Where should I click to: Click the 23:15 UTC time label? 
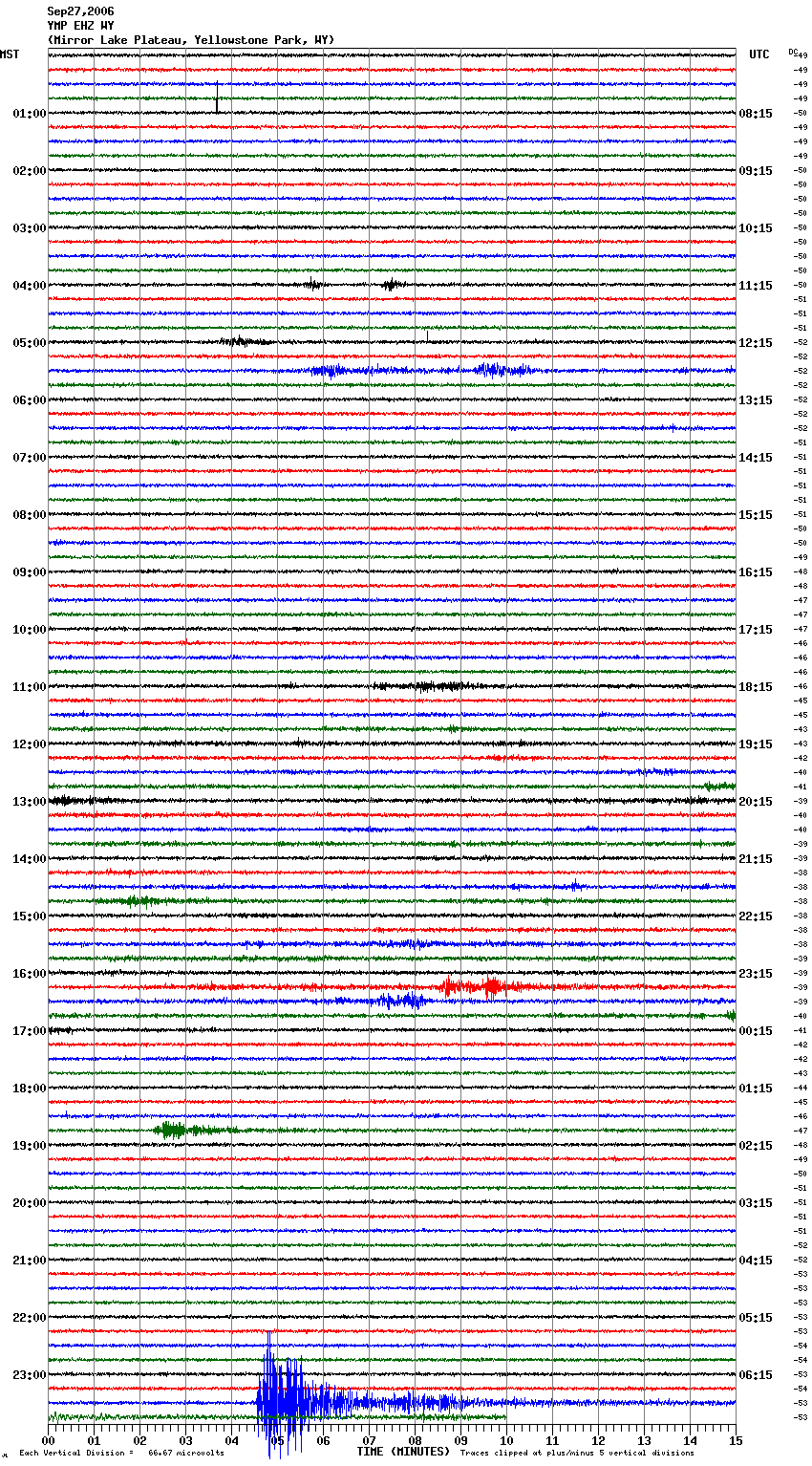pos(756,974)
